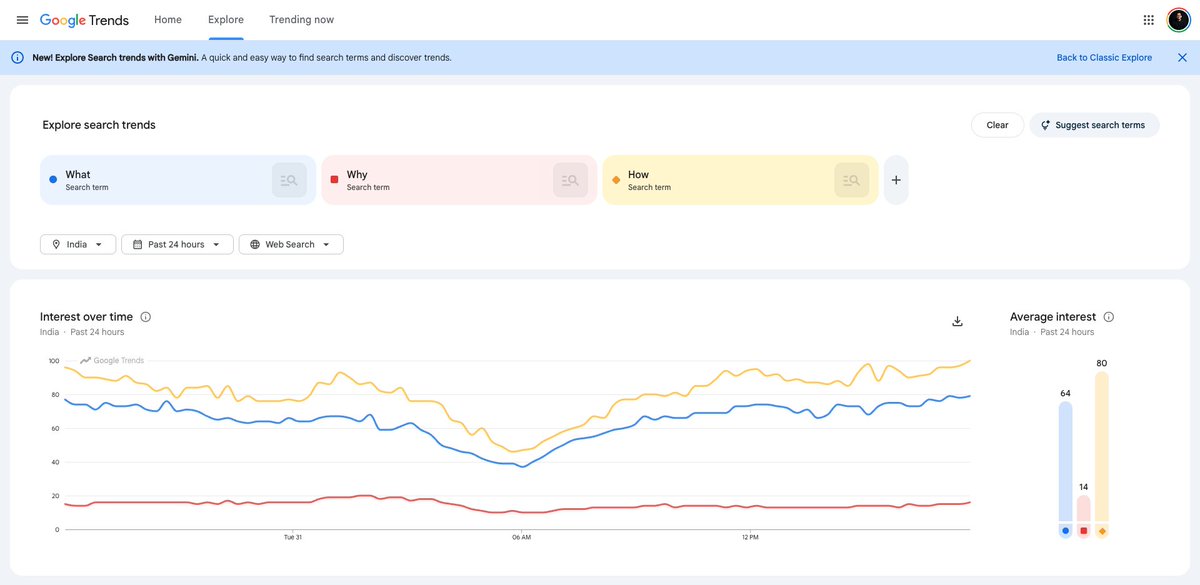This screenshot has height=585, width=1200.
Task: Open explore icon on the What term
Action: pyautogui.click(x=289, y=180)
